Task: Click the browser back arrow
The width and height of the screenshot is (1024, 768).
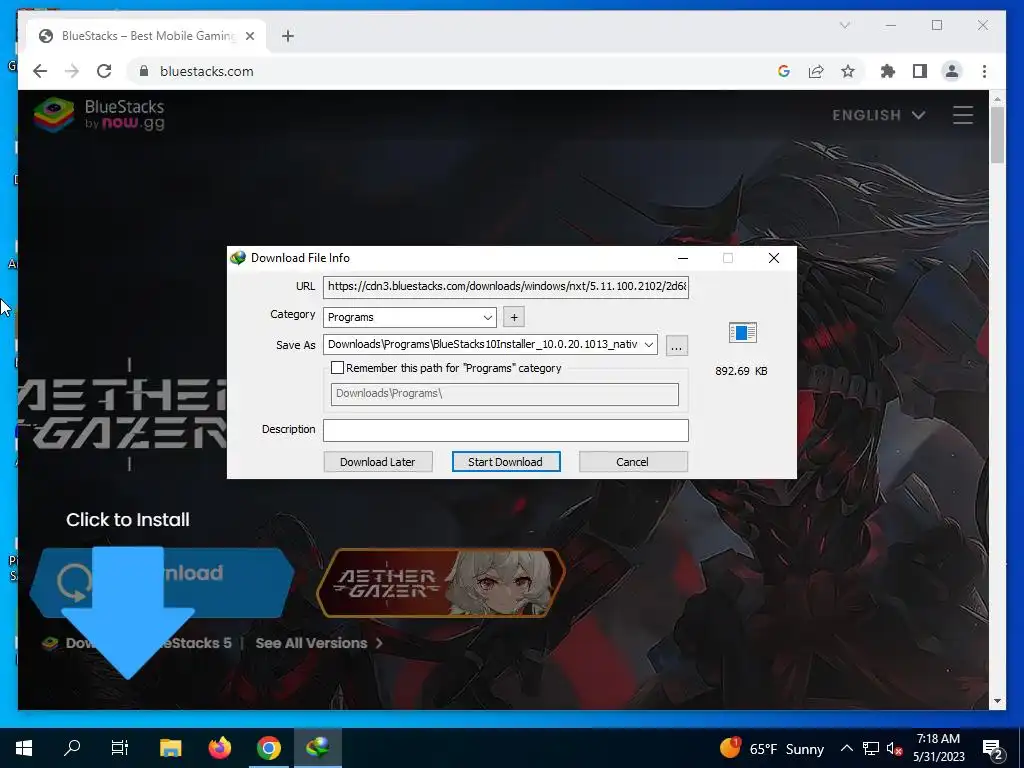Action: (40, 71)
